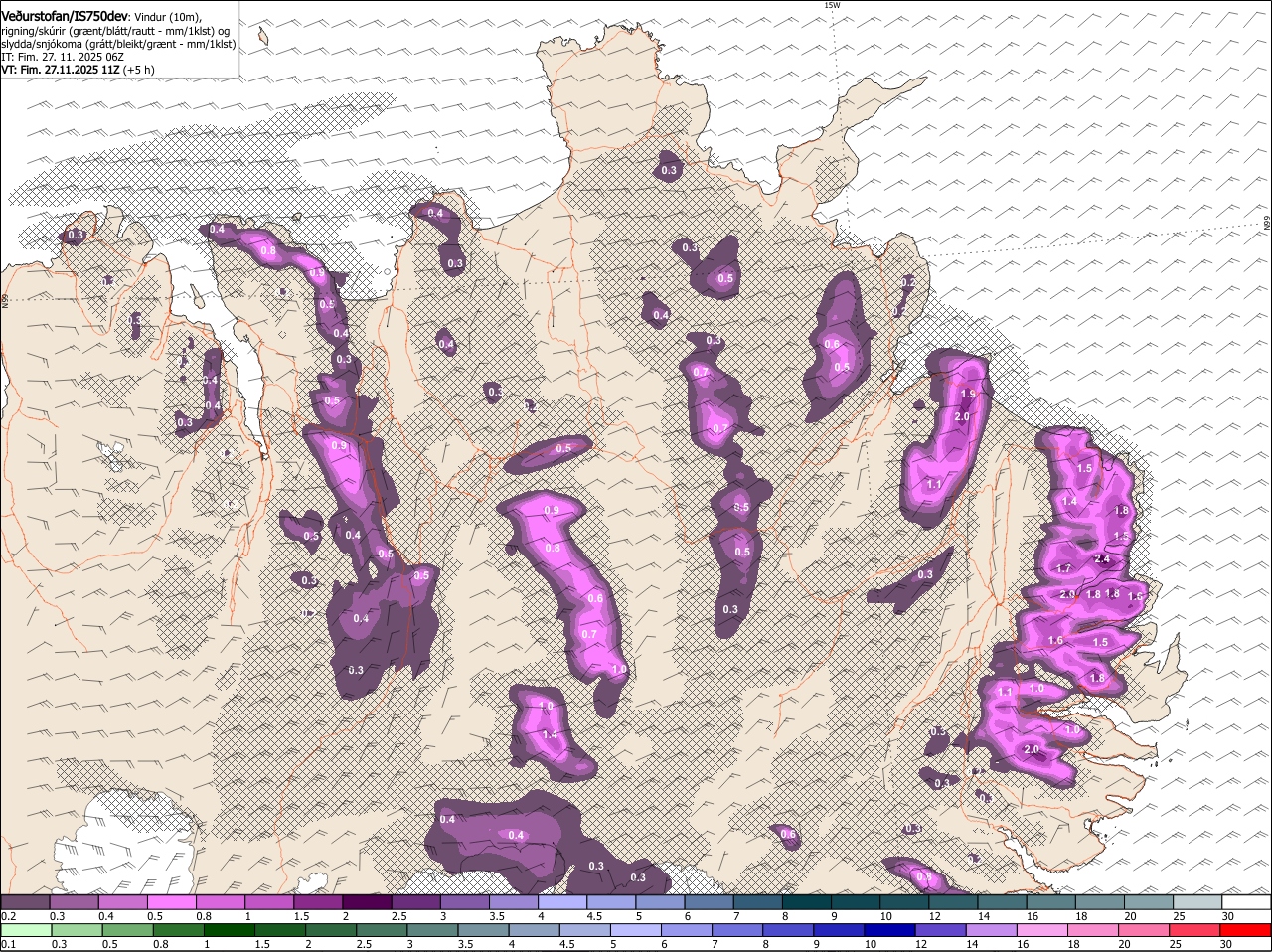Pick the bottom-row legend swatch labeled 0.5
The image size is (1272, 952).
[x=127, y=931]
